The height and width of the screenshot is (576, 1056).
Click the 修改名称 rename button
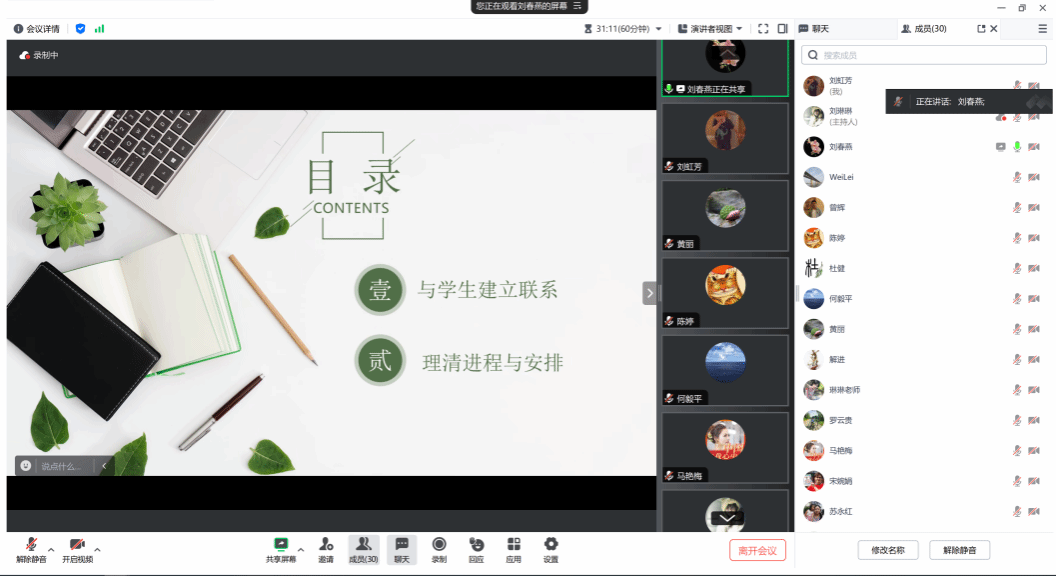pos(888,550)
